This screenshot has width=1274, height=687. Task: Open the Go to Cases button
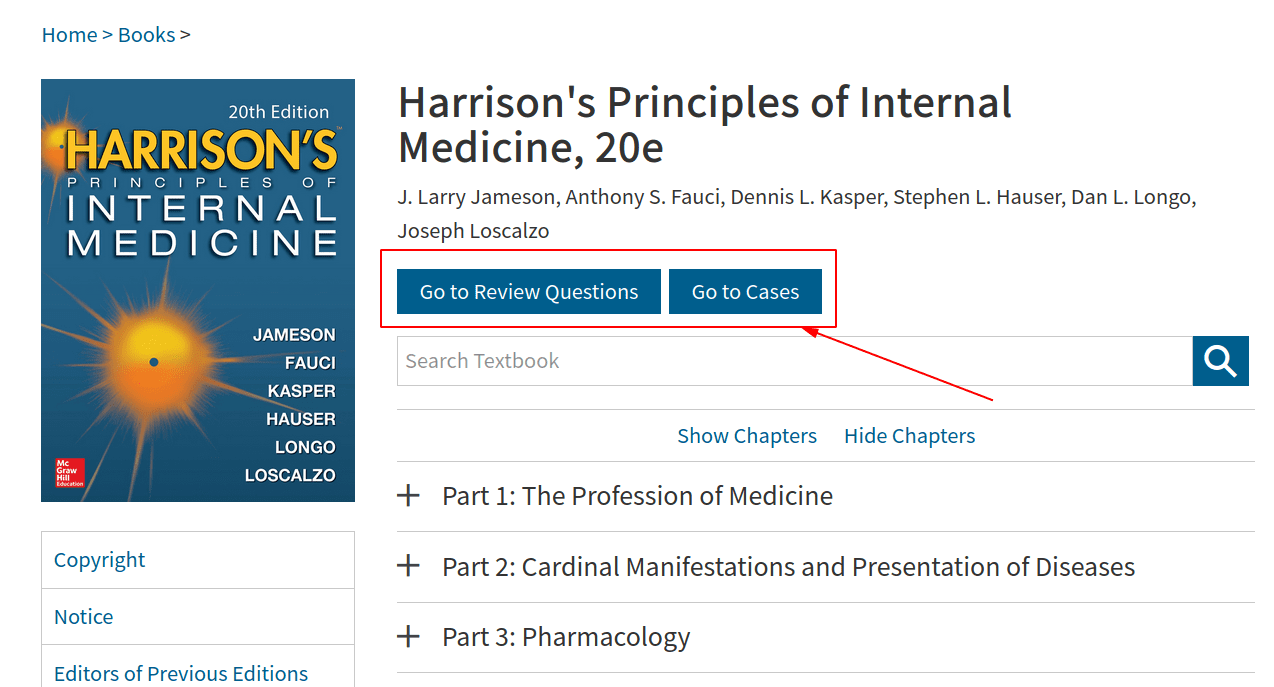(x=745, y=292)
